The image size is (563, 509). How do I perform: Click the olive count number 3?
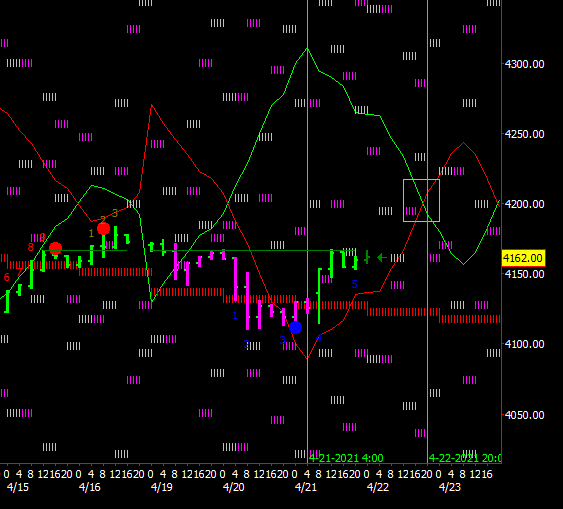point(115,213)
